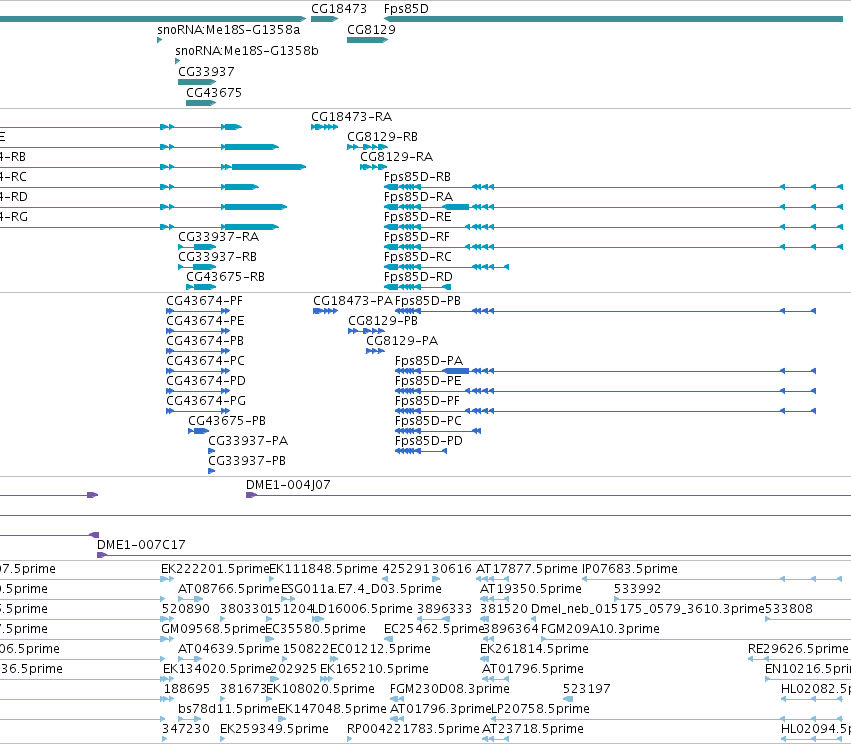Screen dimensions: 851x744
Task: Click the CG33937-RA transcript label
Action: [x=218, y=237]
